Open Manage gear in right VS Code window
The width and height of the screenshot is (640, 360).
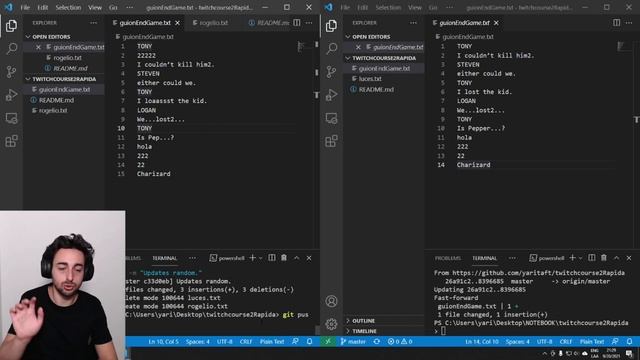[x=331, y=324]
